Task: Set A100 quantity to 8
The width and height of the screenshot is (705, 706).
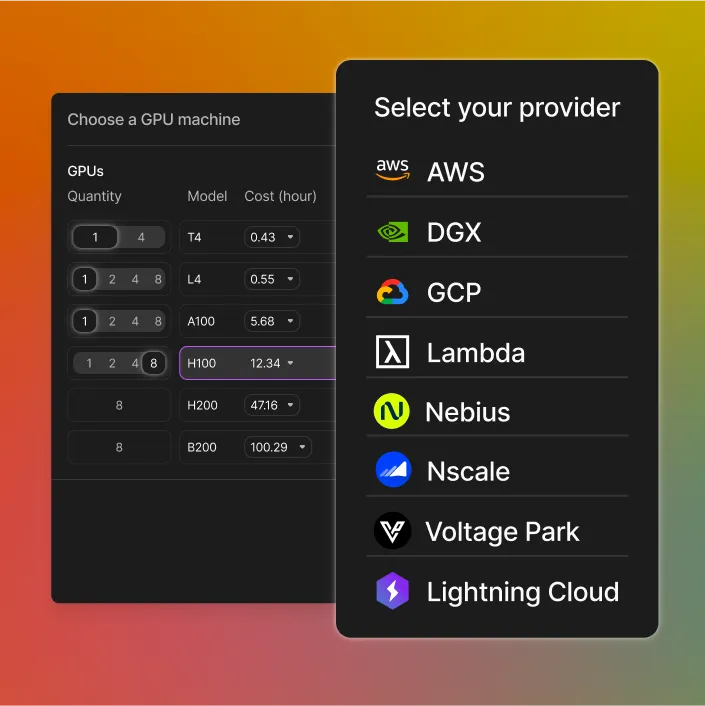Action: tap(158, 321)
